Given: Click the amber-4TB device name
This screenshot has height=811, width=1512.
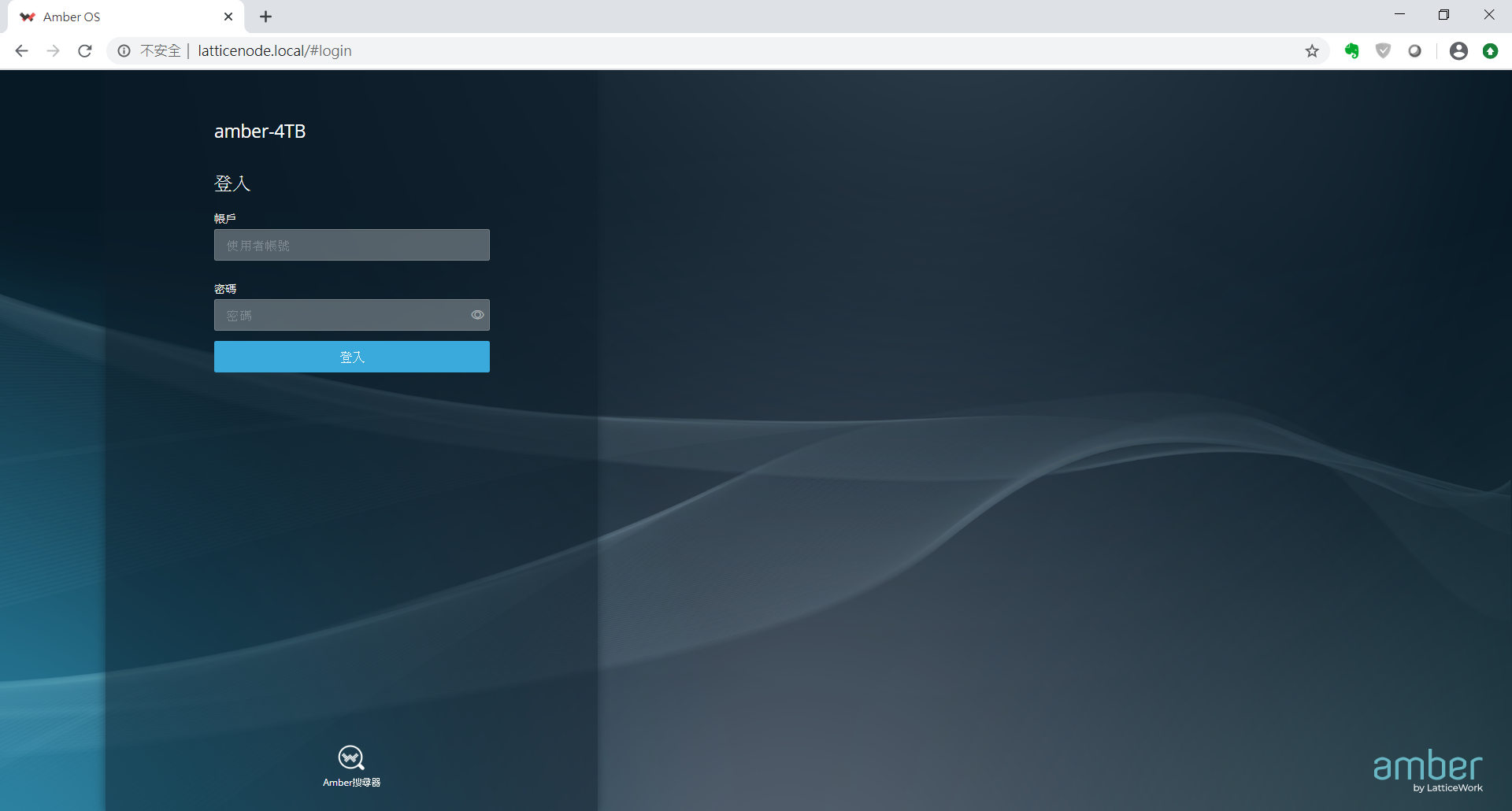Looking at the screenshot, I should pyautogui.click(x=260, y=131).
